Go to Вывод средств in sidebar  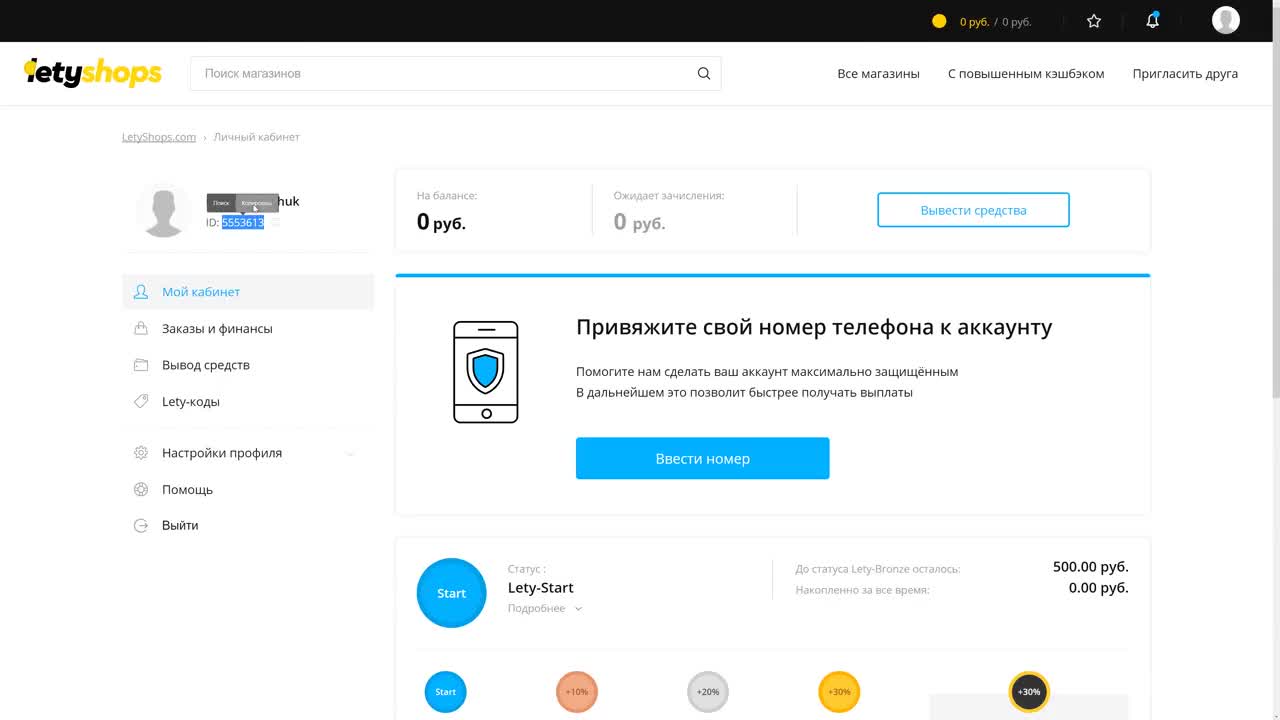[x=206, y=365]
